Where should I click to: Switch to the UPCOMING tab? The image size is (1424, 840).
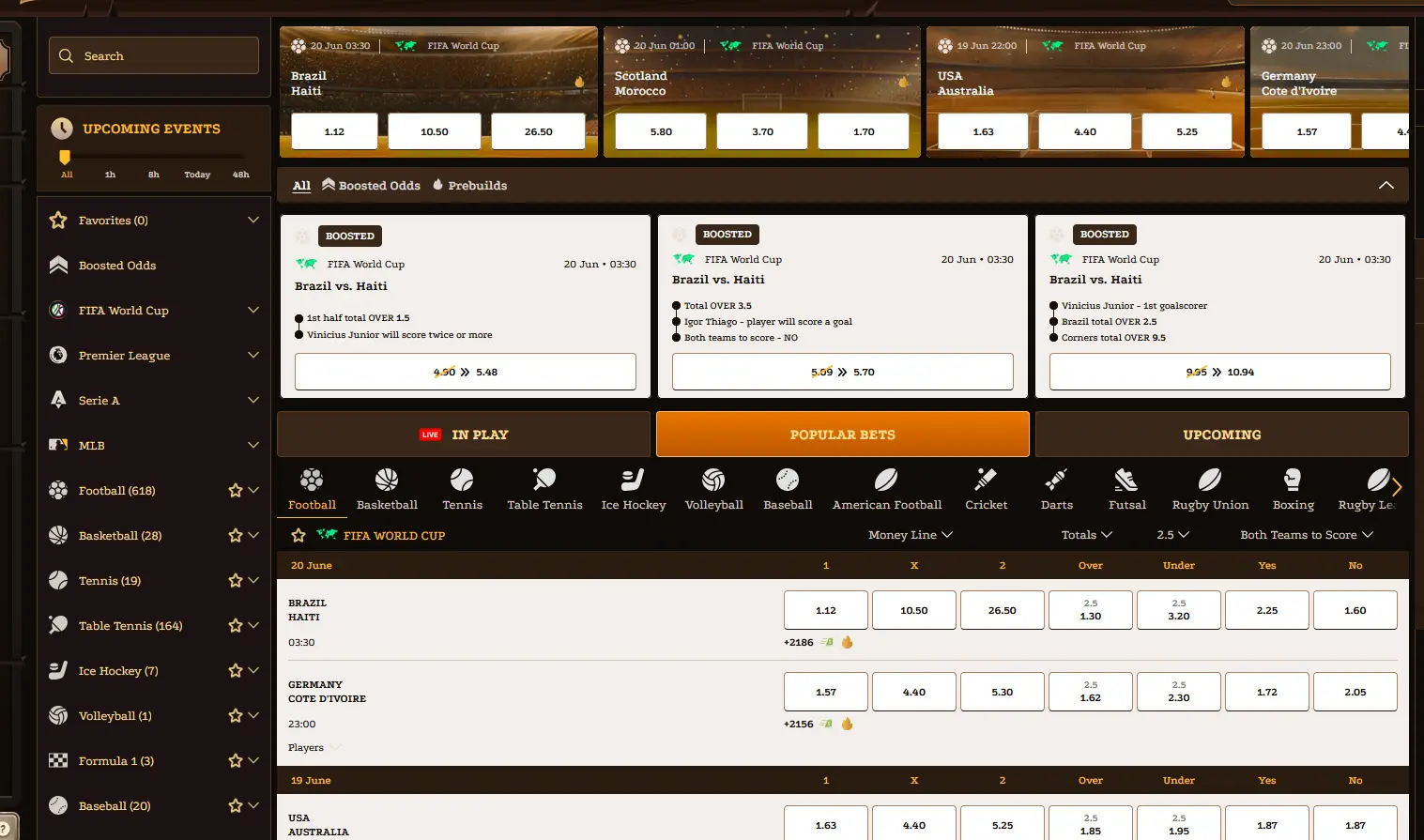pyautogui.click(x=1221, y=435)
